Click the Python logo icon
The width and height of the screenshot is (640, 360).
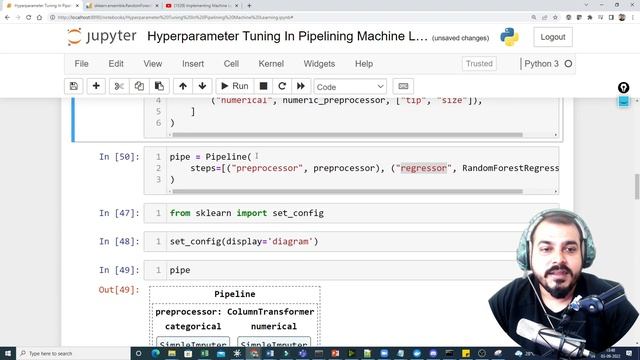coord(509,37)
